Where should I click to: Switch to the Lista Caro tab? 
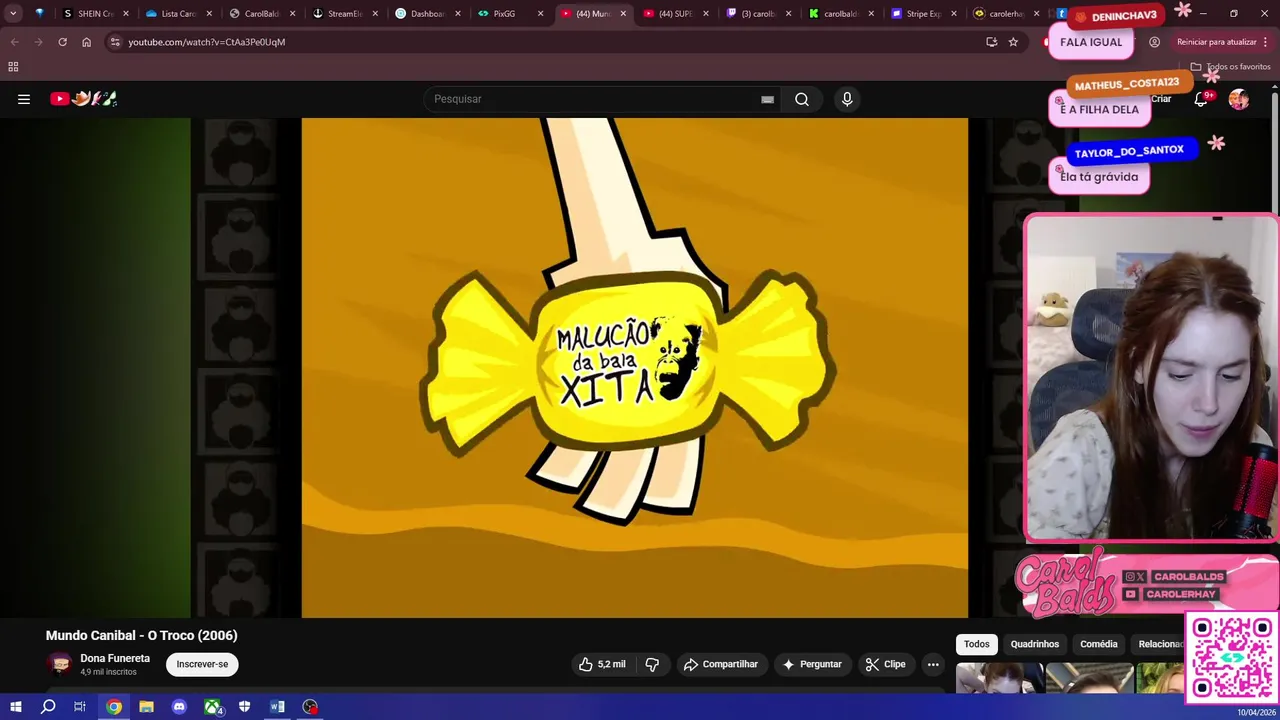tap(178, 14)
